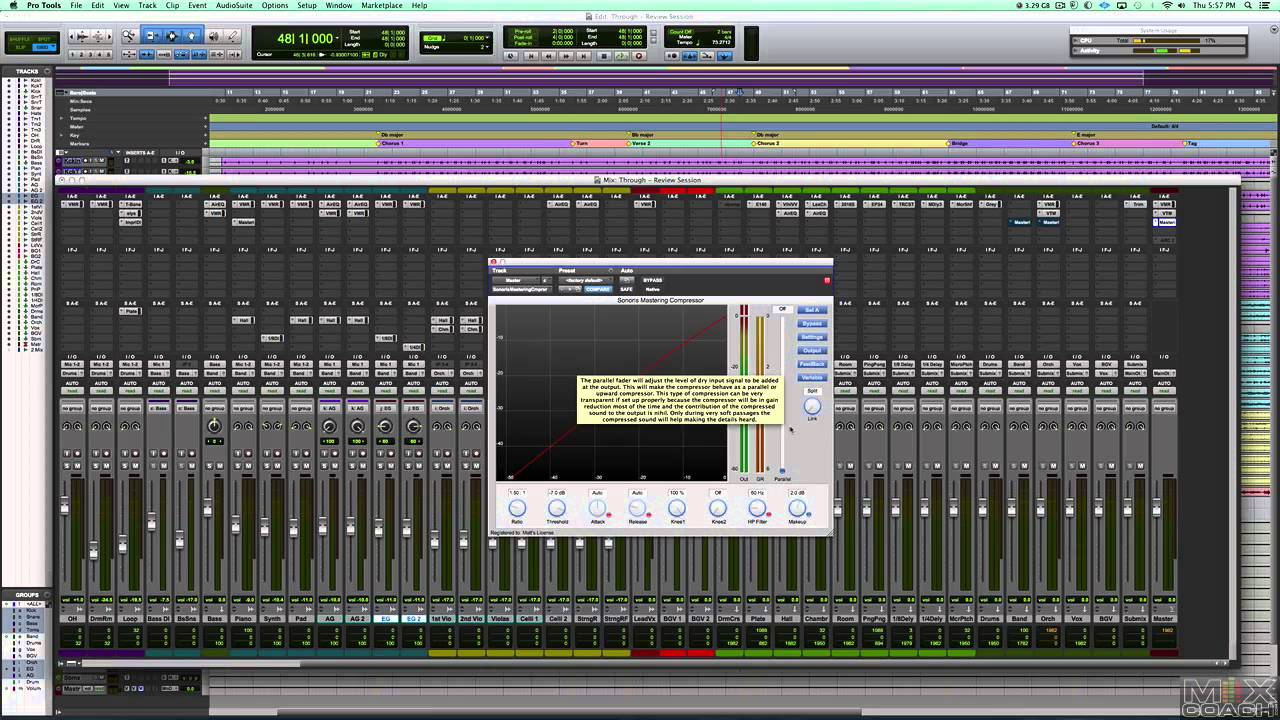Select the Scrubber speaker tool

coord(213,36)
